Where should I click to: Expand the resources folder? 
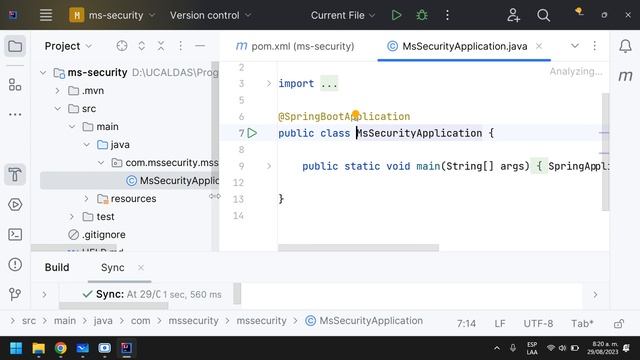coord(87,198)
